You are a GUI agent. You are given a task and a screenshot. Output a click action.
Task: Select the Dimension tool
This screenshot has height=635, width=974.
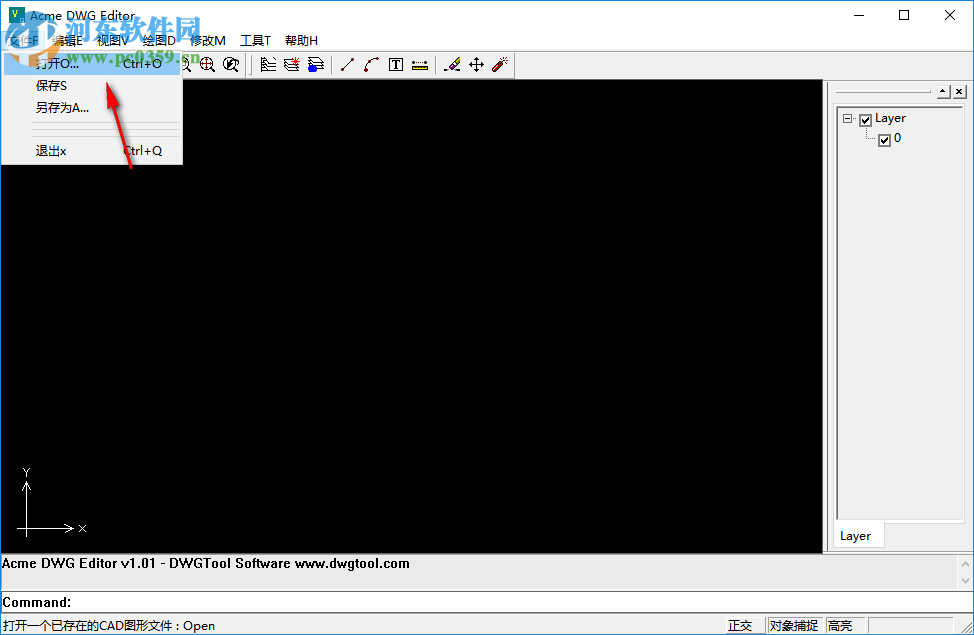[x=420, y=64]
